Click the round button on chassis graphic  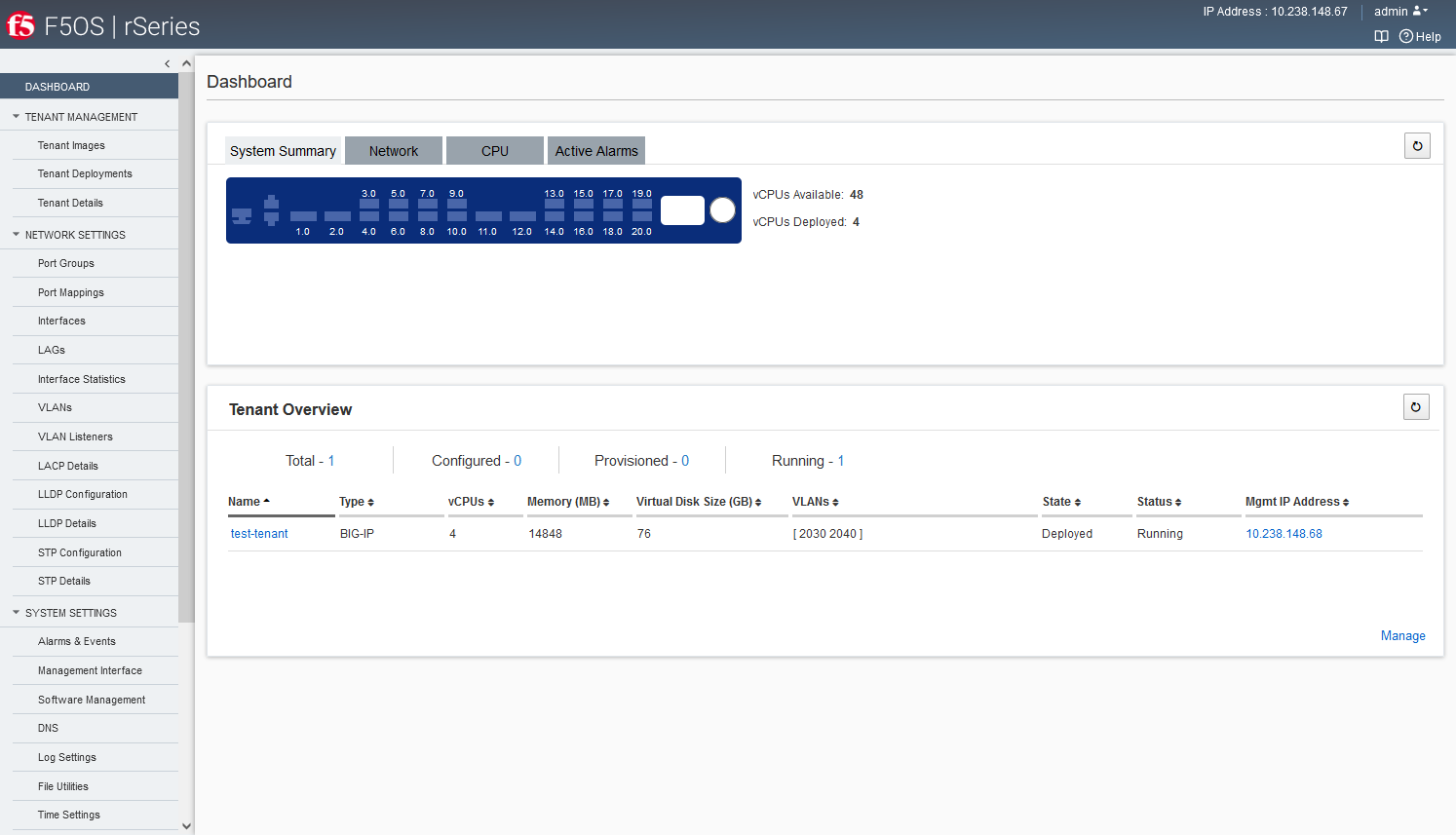click(722, 210)
